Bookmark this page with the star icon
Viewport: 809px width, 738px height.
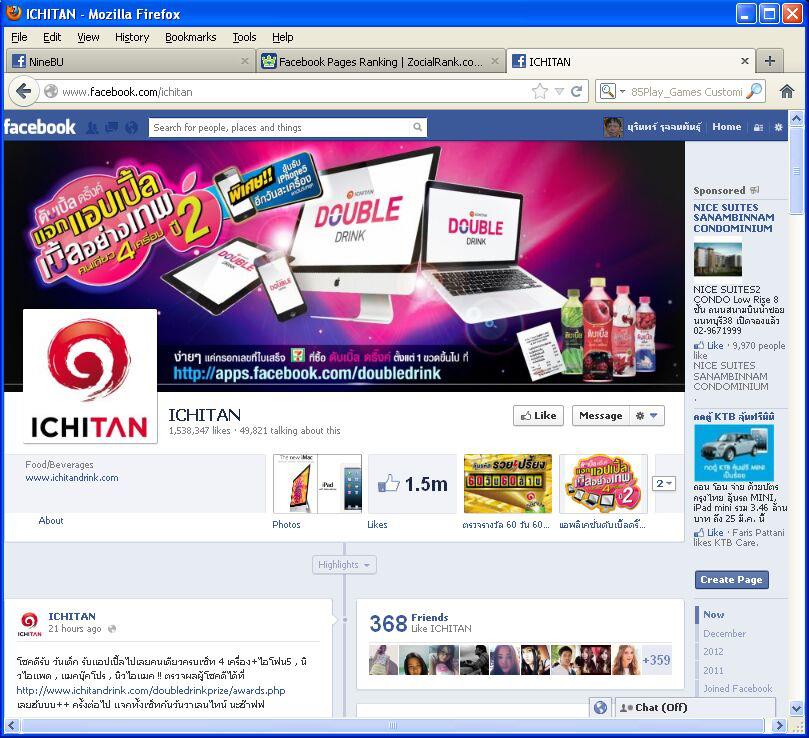540,91
